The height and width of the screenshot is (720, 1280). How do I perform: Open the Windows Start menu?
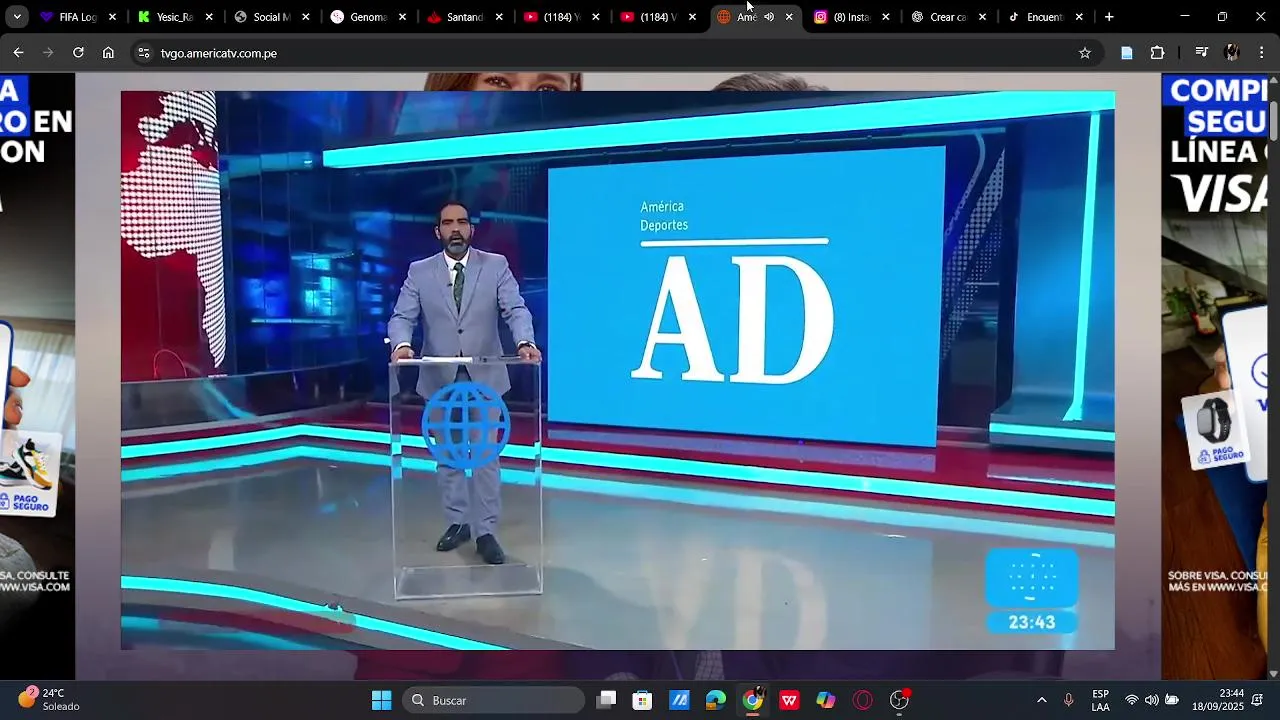pyautogui.click(x=381, y=700)
